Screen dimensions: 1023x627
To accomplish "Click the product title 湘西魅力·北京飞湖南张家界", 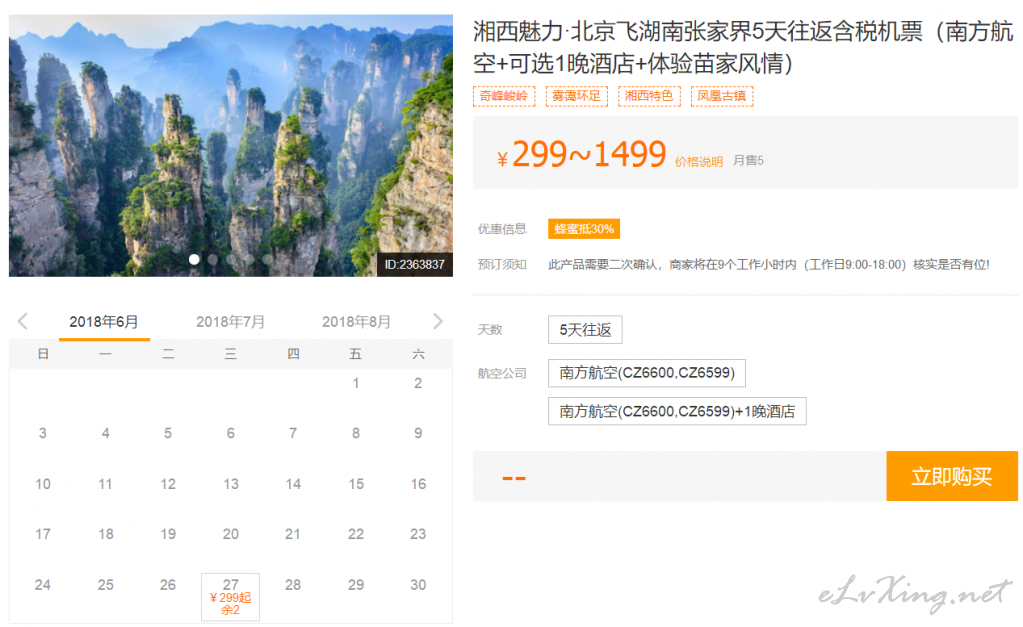I will [x=742, y=47].
